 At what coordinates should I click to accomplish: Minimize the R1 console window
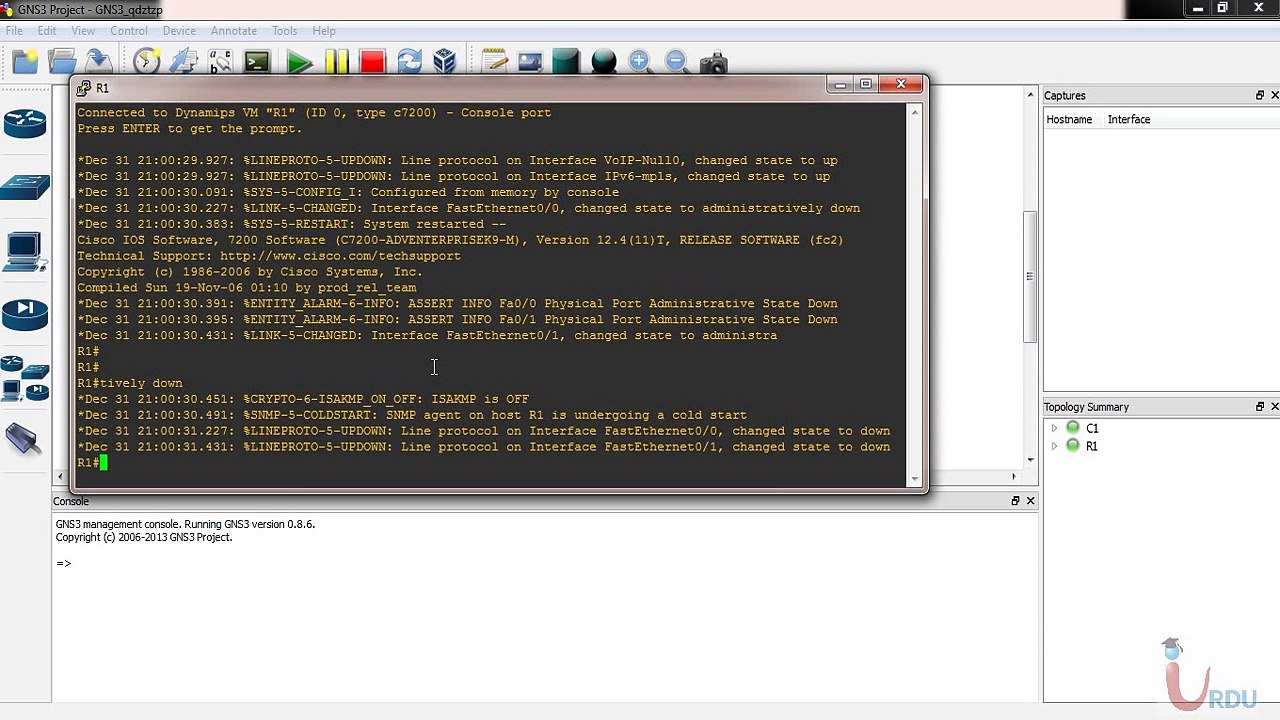(840, 86)
